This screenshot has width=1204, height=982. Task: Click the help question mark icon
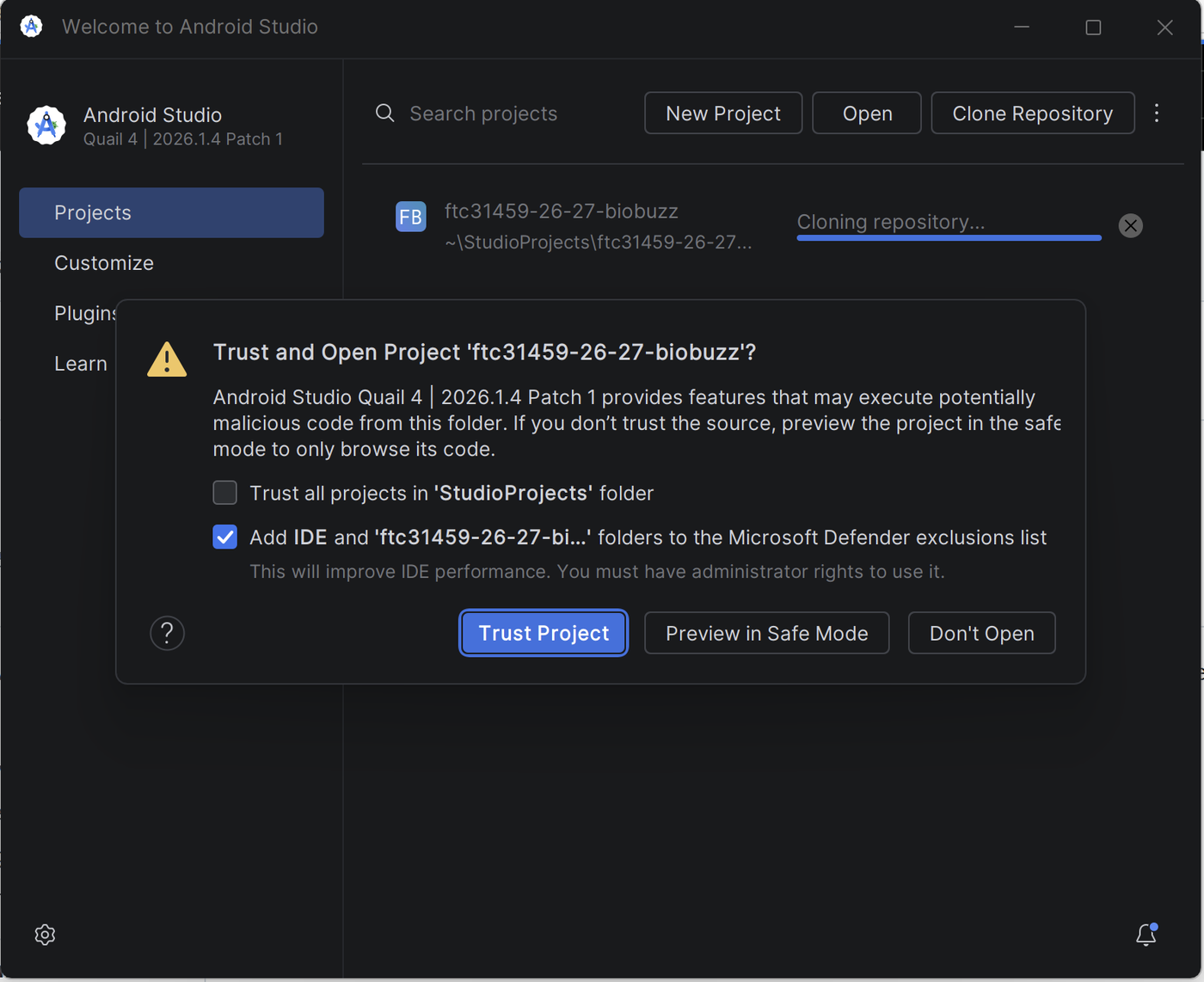pos(167,634)
